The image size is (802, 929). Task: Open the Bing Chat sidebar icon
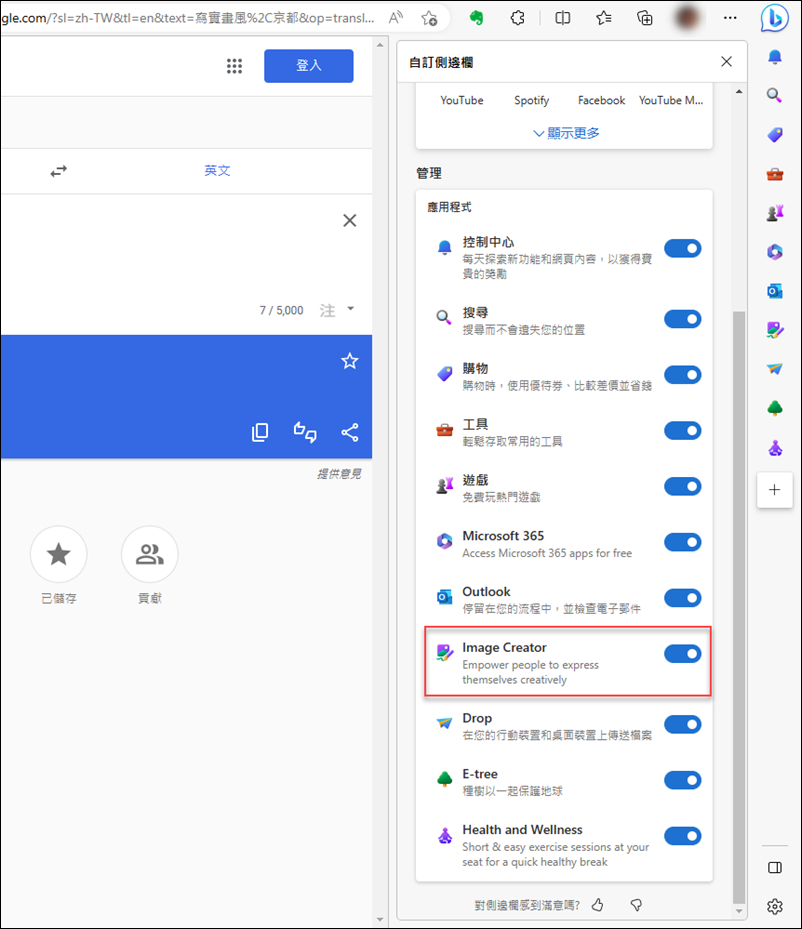point(774,18)
